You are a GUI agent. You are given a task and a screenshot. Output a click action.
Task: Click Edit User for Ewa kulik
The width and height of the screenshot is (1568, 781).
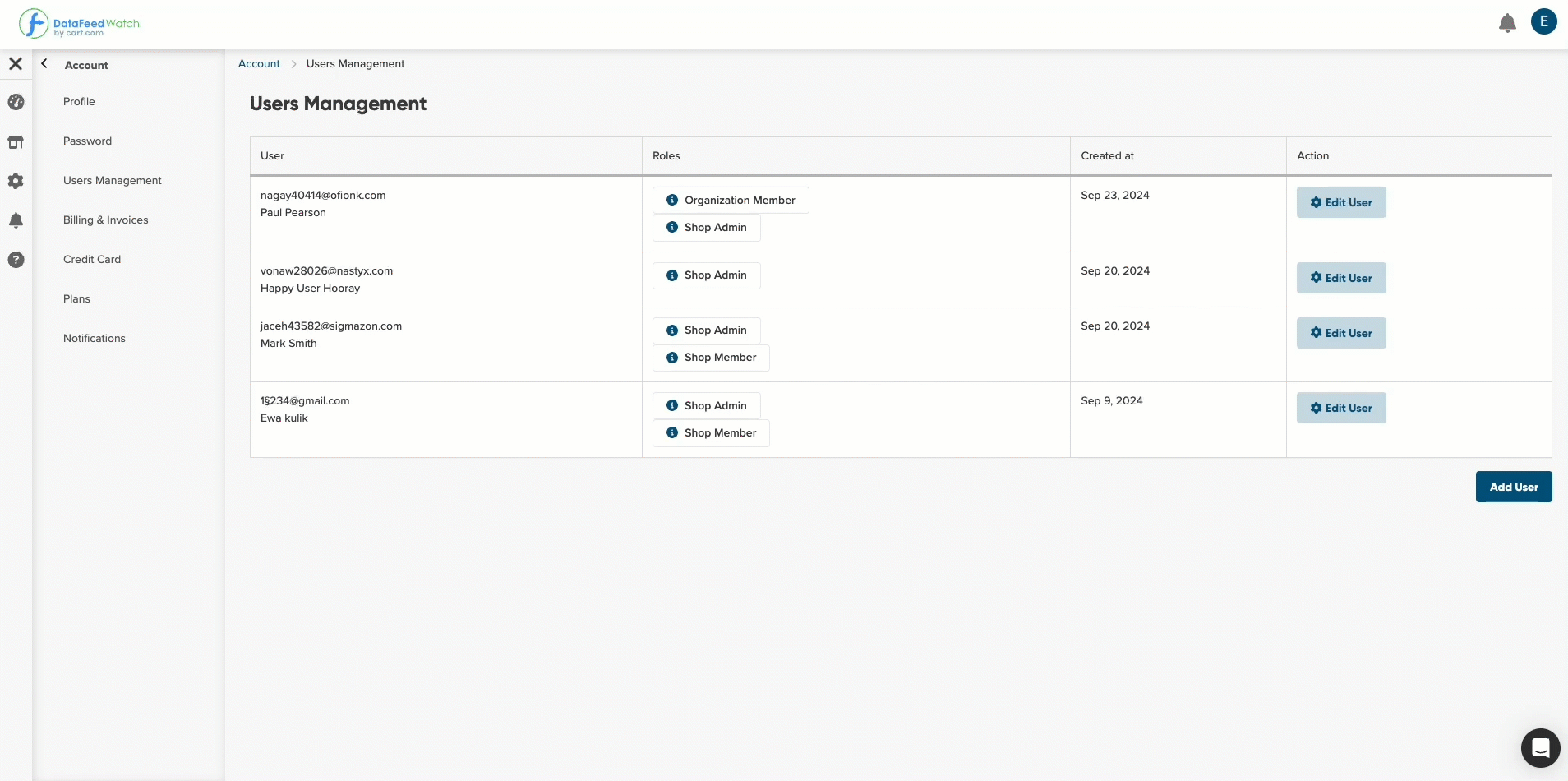click(x=1341, y=408)
